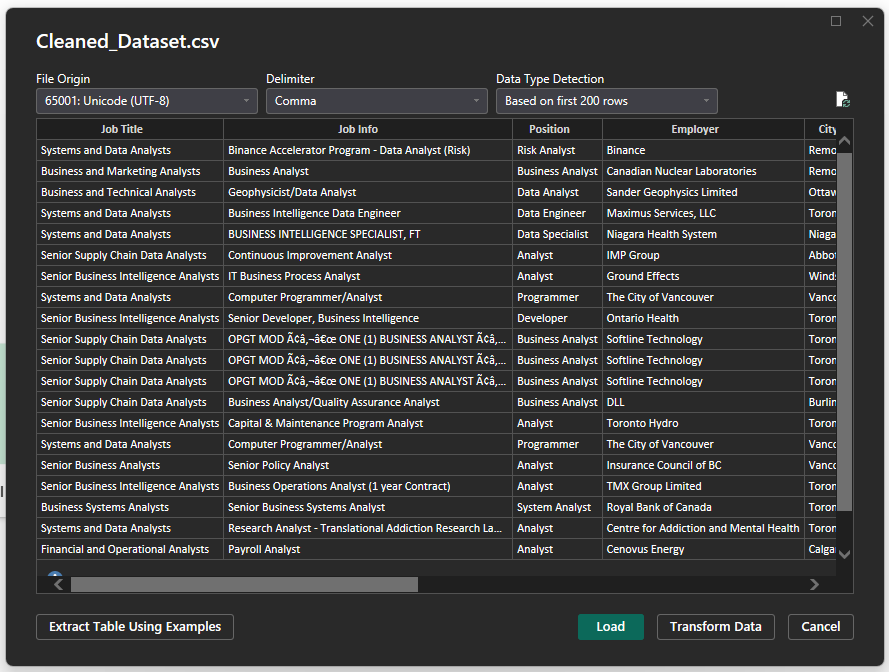
Task: Click BUSINESS INTELLIGENCE SPECIALIST, FT cell
Action: (x=368, y=234)
